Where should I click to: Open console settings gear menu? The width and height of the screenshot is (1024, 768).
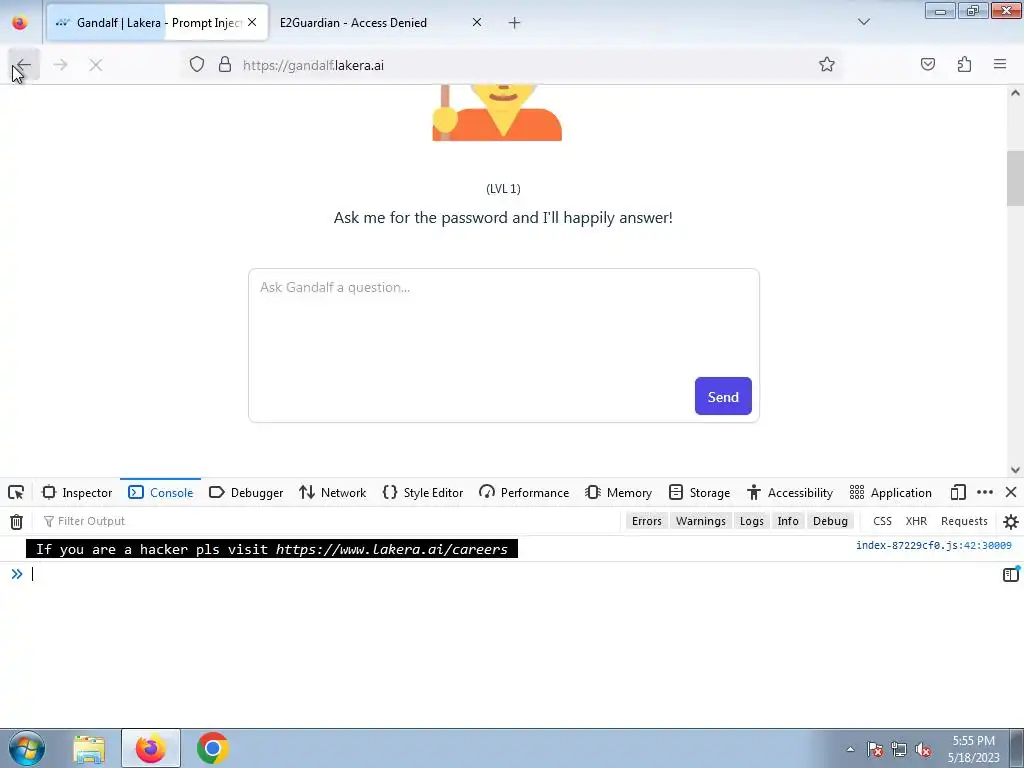click(1010, 521)
